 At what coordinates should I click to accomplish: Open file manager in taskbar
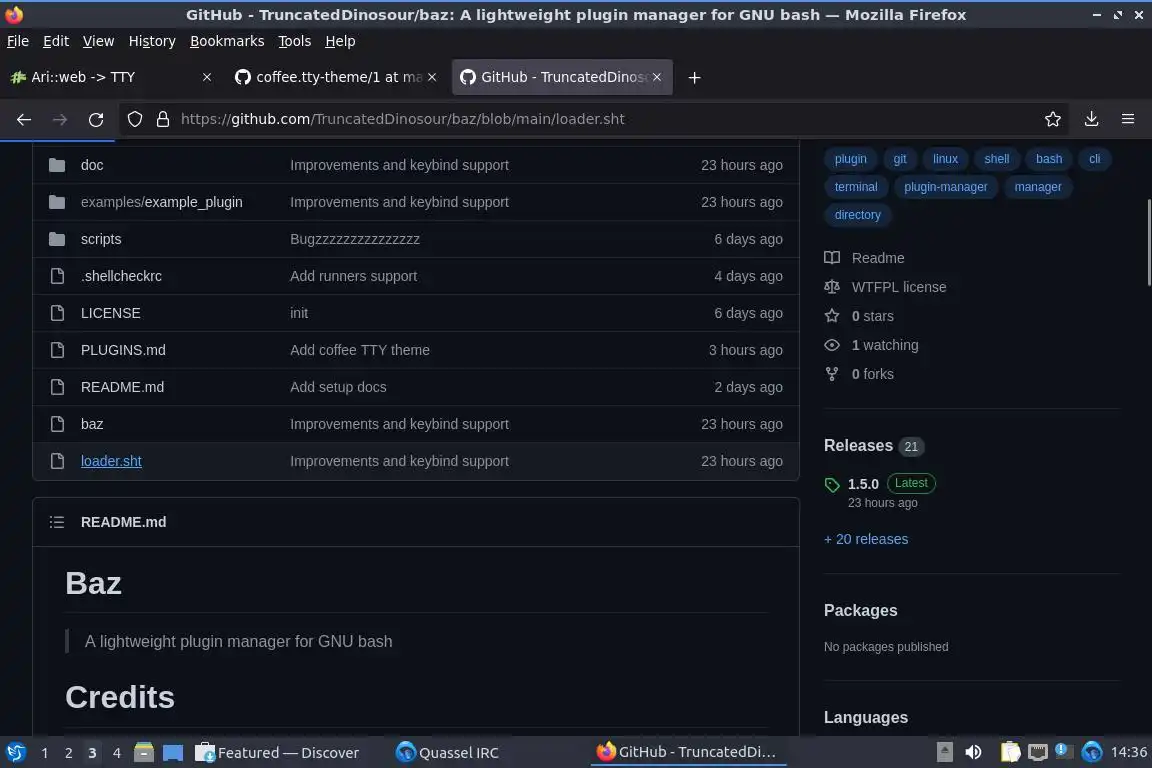coord(144,752)
